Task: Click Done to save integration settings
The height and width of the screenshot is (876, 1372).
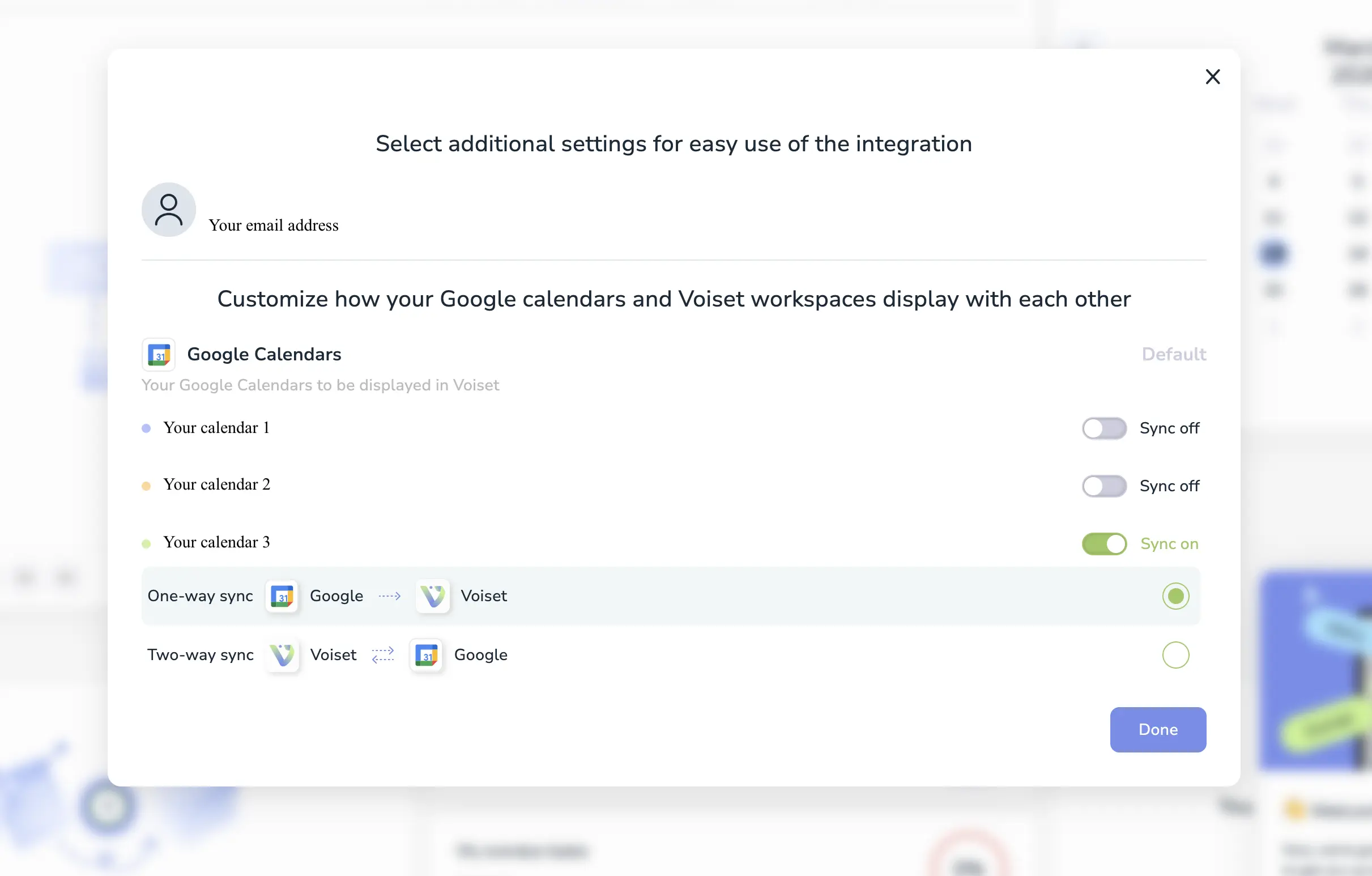Action: [1158, 729]
